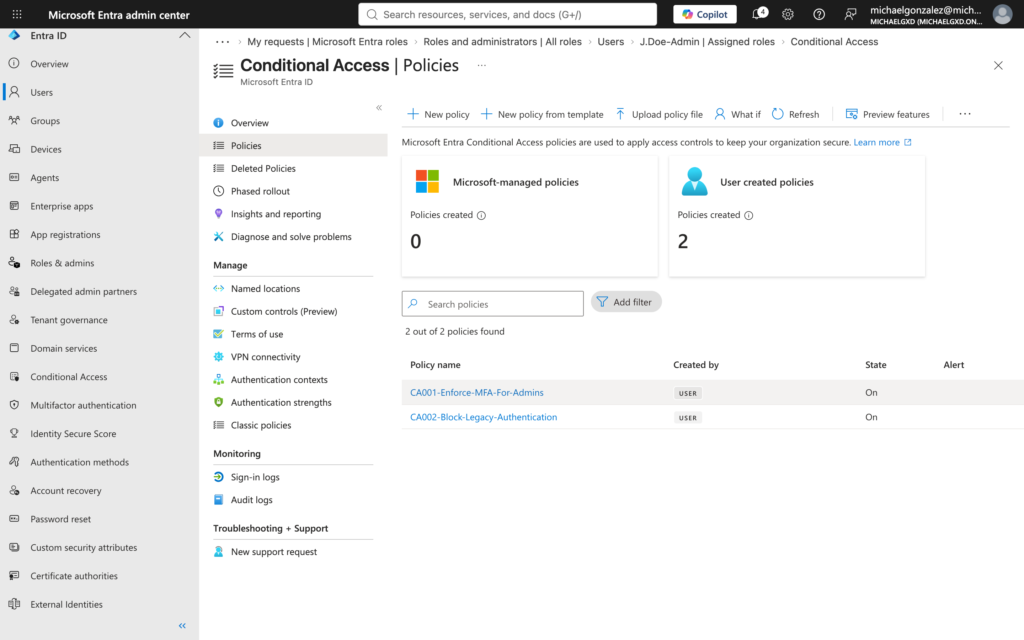Open Password reset in the sidebar

click(61, 519)
